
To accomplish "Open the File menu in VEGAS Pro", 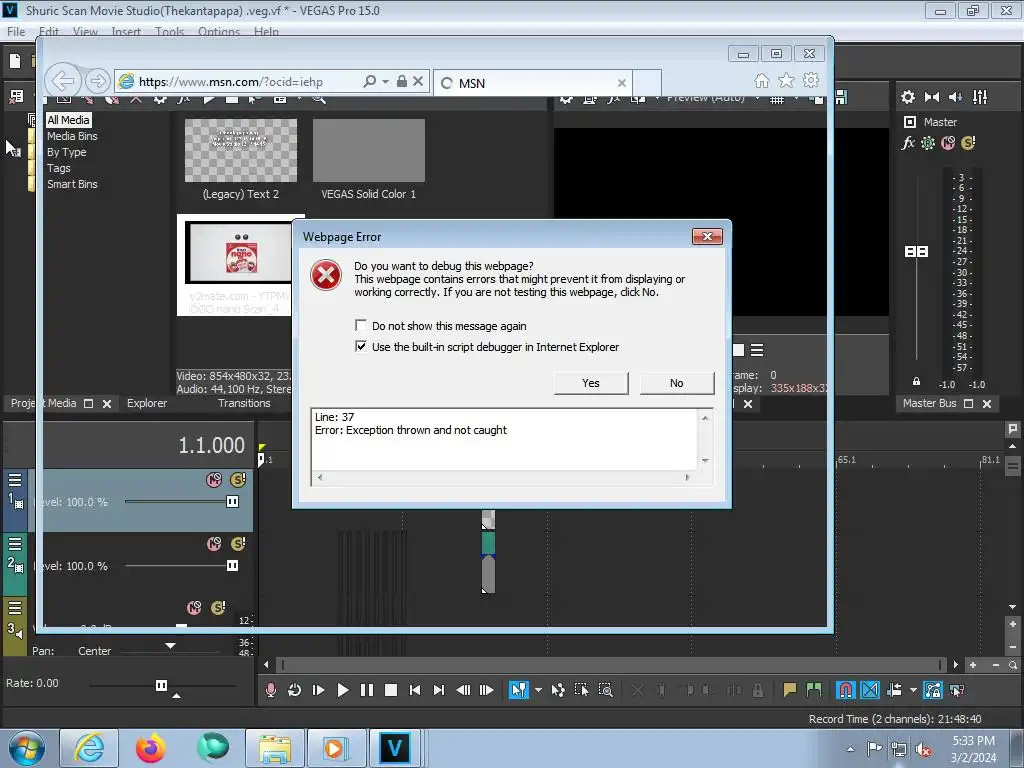I will (16, 31).
